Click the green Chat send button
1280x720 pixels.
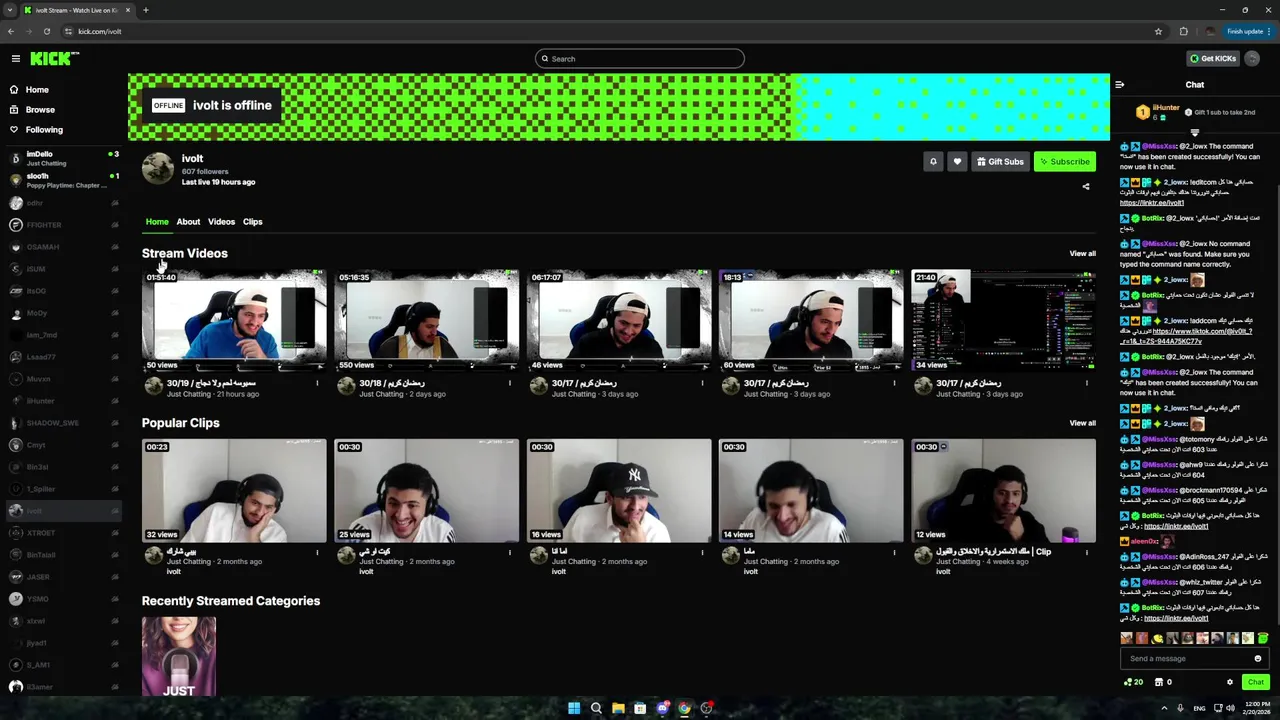pyautogui.click(x=1255, y=682)
